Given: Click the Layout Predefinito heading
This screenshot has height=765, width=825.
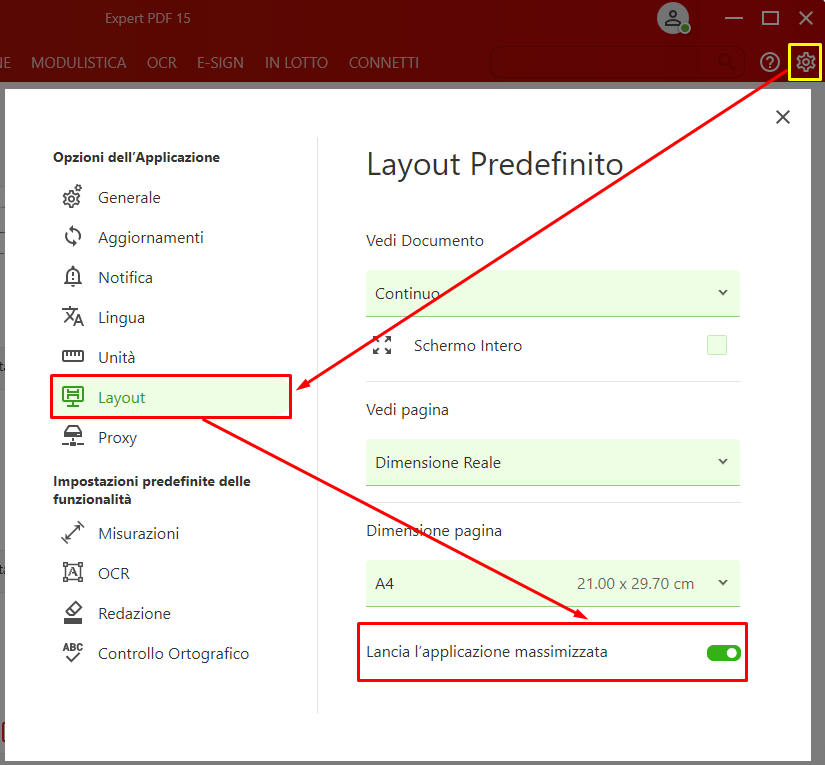Looking at the screenshot, I should (495, 164).
